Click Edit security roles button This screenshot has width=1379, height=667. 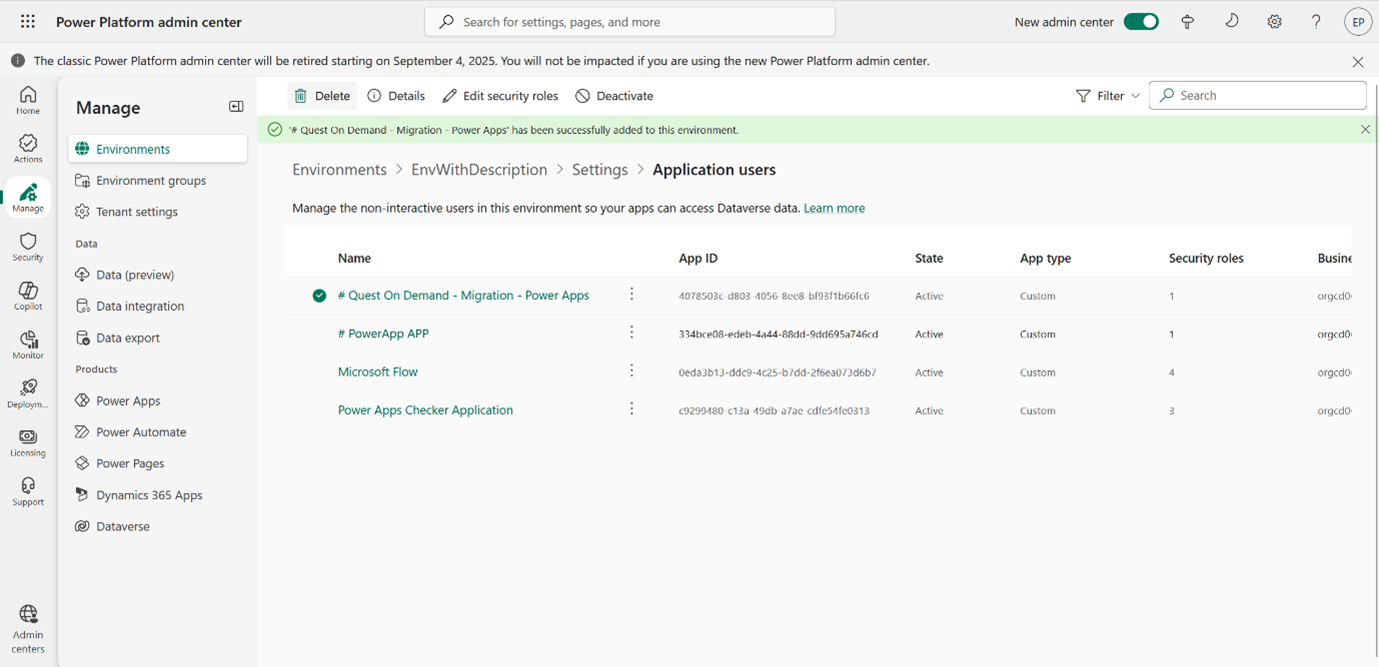pyautogui.click(x=500, y=96)
